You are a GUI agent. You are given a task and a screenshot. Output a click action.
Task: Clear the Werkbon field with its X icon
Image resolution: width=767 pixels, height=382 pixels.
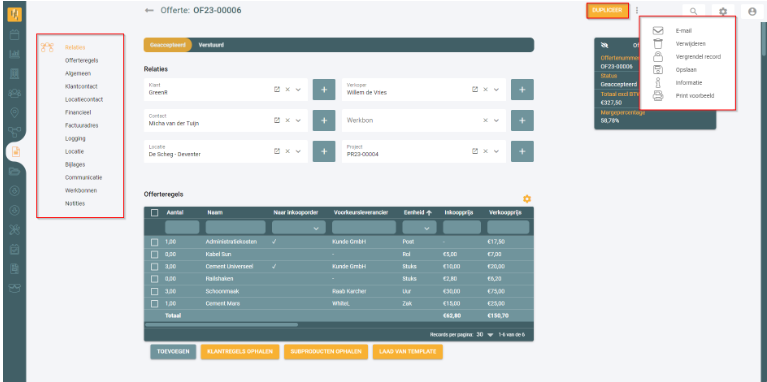coord(486,120)
